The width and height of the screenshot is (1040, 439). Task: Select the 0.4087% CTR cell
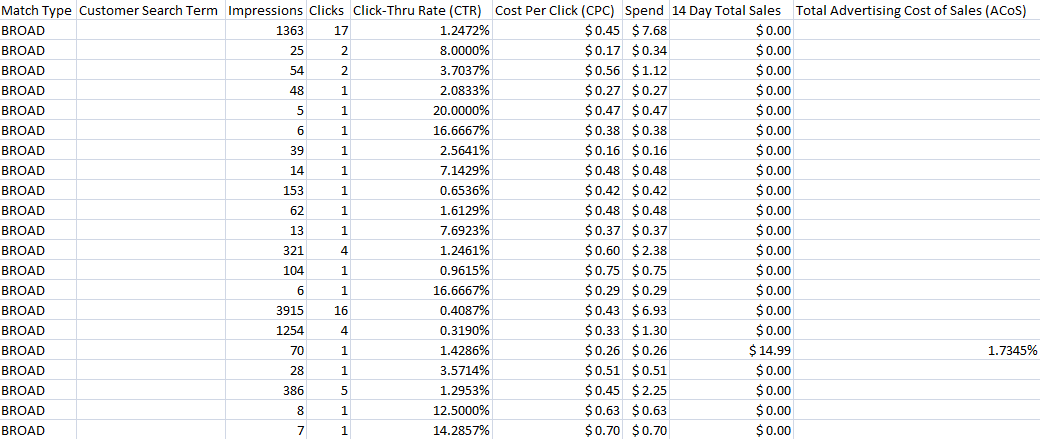click(421, 310)
